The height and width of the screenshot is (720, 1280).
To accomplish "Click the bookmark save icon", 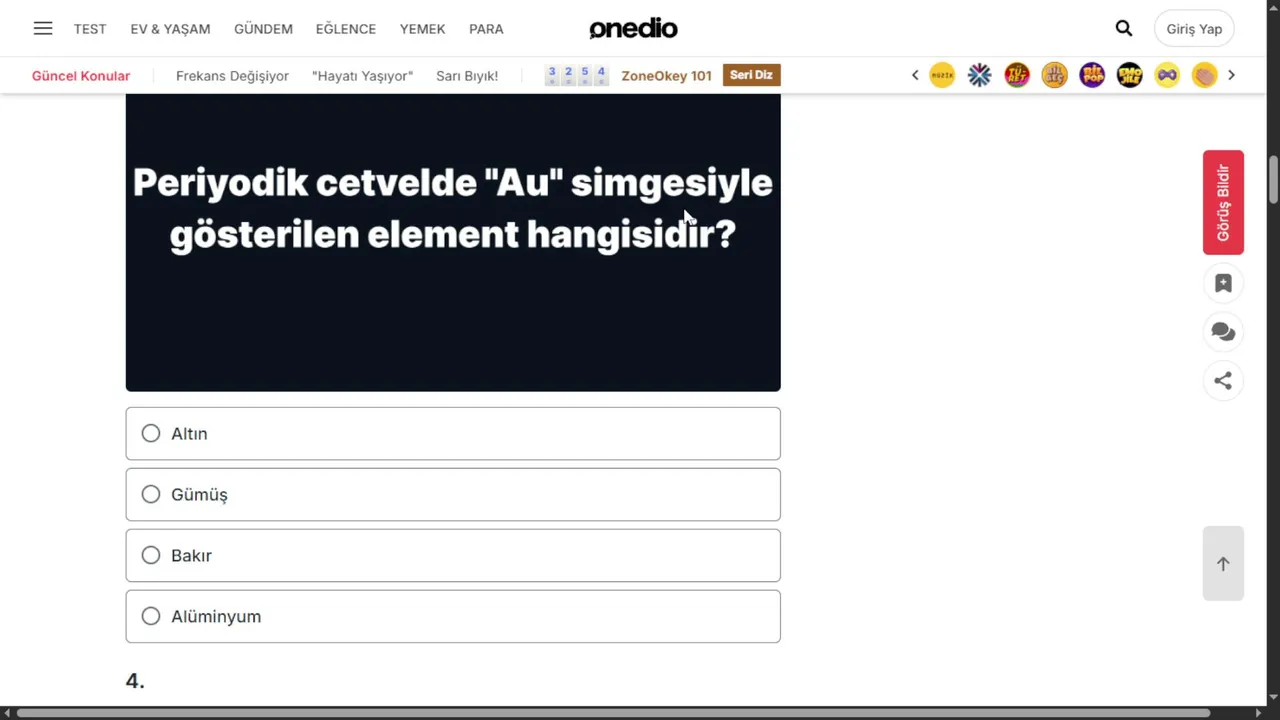I will pos(1223,283).
